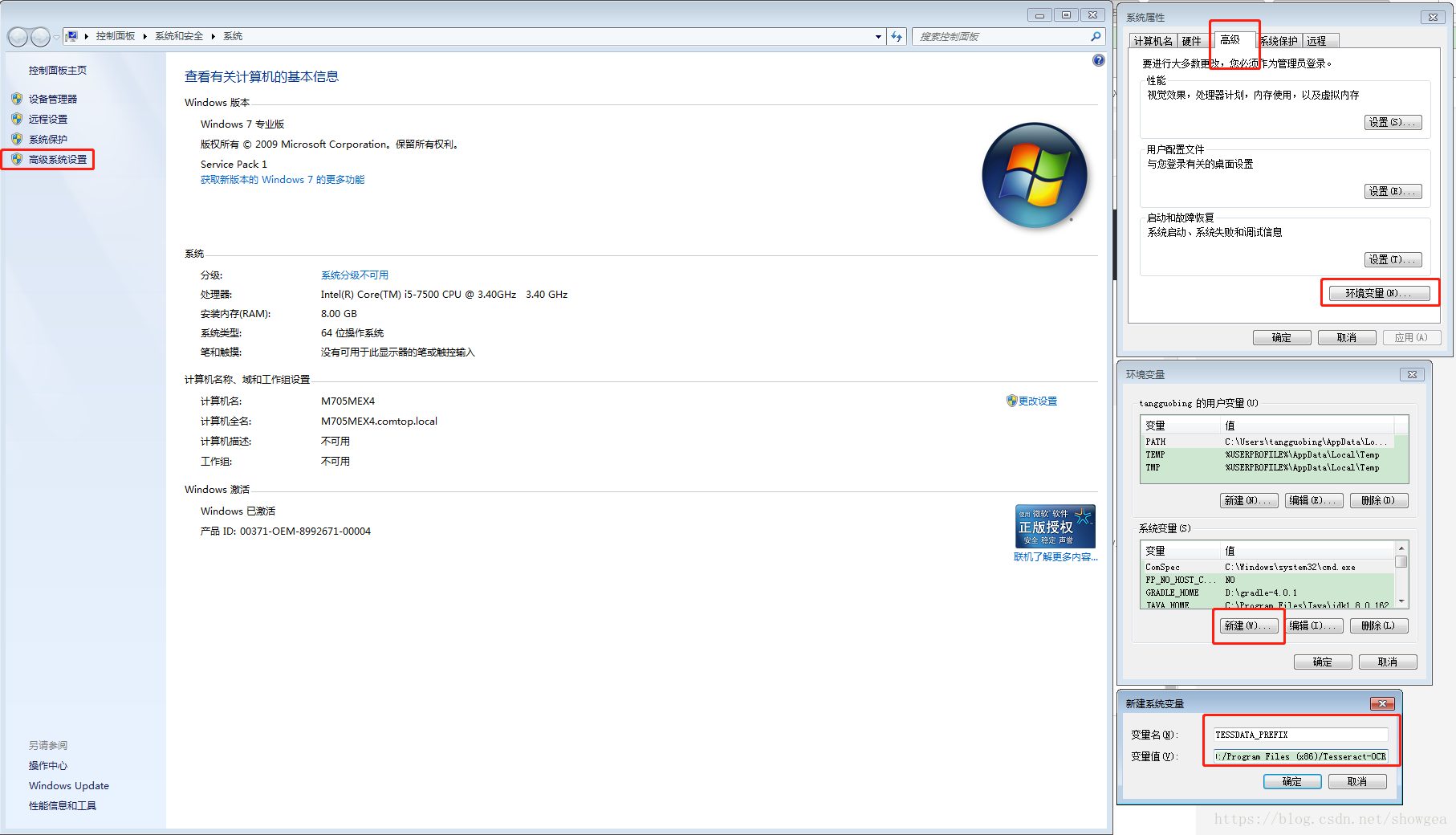Select the ComSpec system variable row
1456x835 pixels.
[x=1268, y=567]
